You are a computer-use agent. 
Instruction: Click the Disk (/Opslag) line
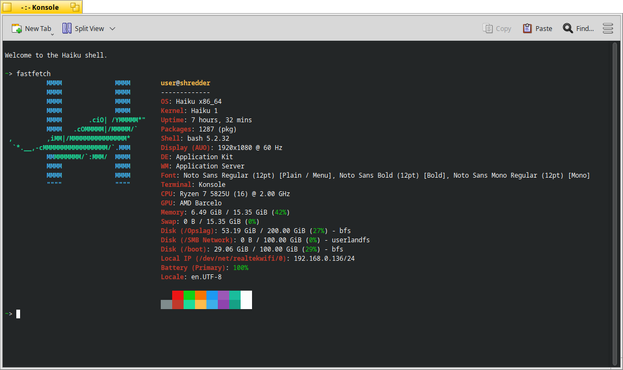pos(255,231)
